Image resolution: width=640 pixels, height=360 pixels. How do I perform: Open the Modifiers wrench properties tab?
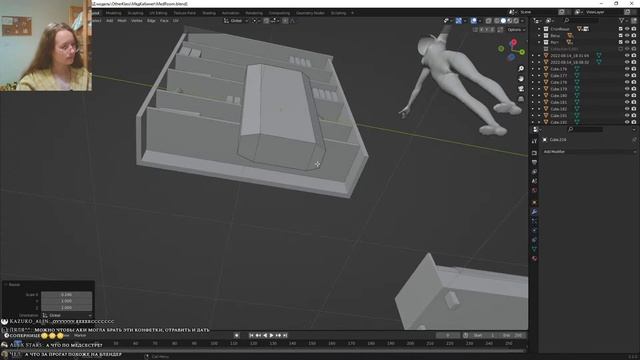pyautogui.click(x=534, y=211)
